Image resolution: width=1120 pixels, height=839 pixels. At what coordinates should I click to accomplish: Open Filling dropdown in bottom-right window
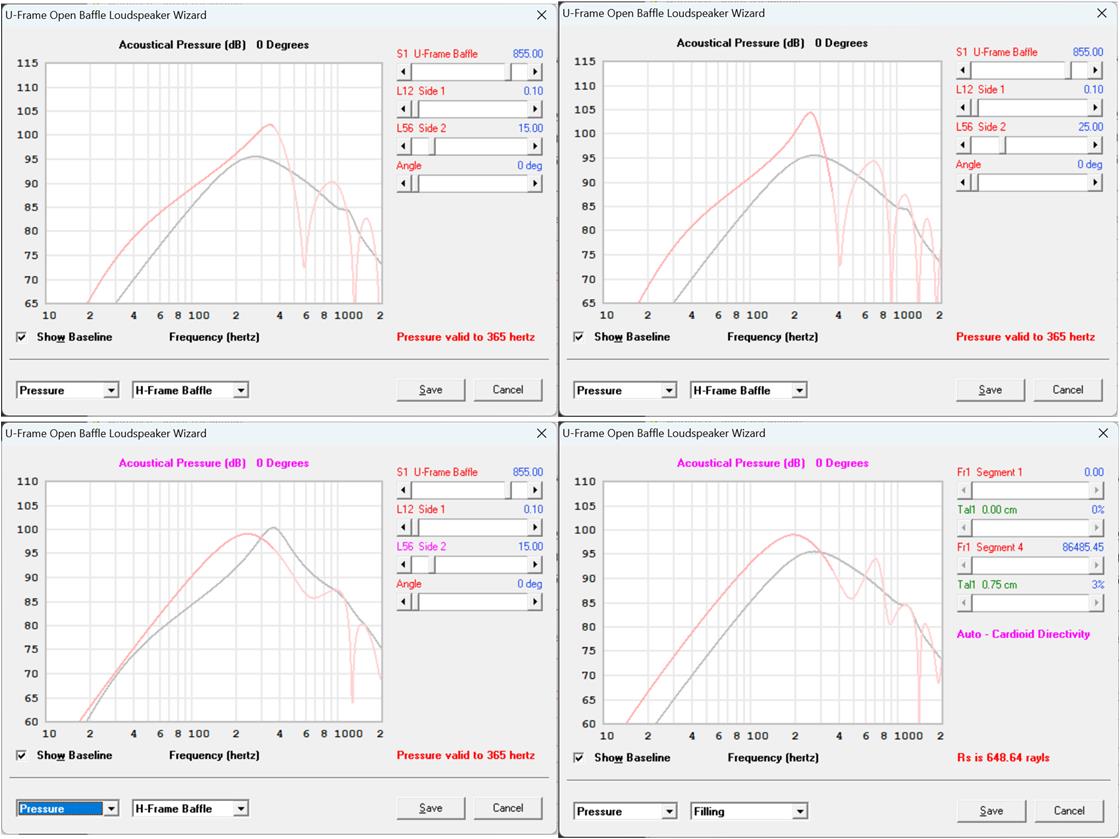pyautogui.click(x=799, y=812)
